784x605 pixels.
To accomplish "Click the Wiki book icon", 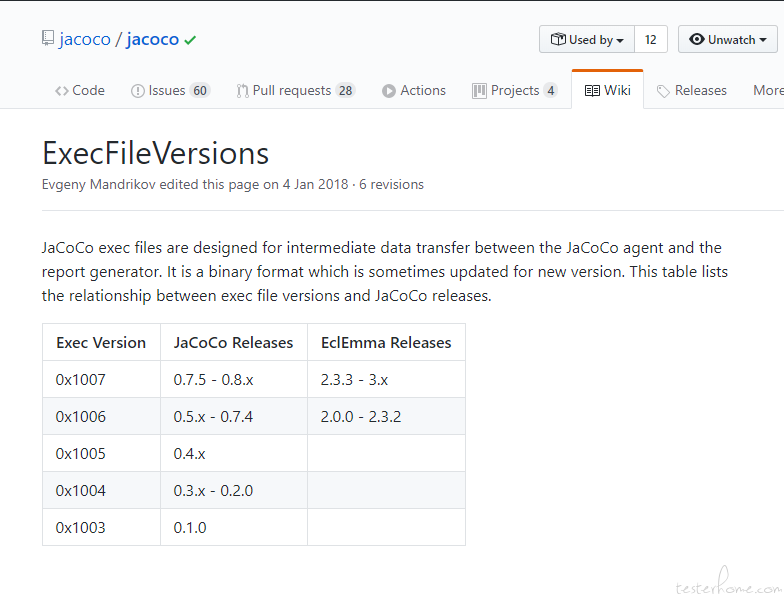I will click(x=592, y=91).
